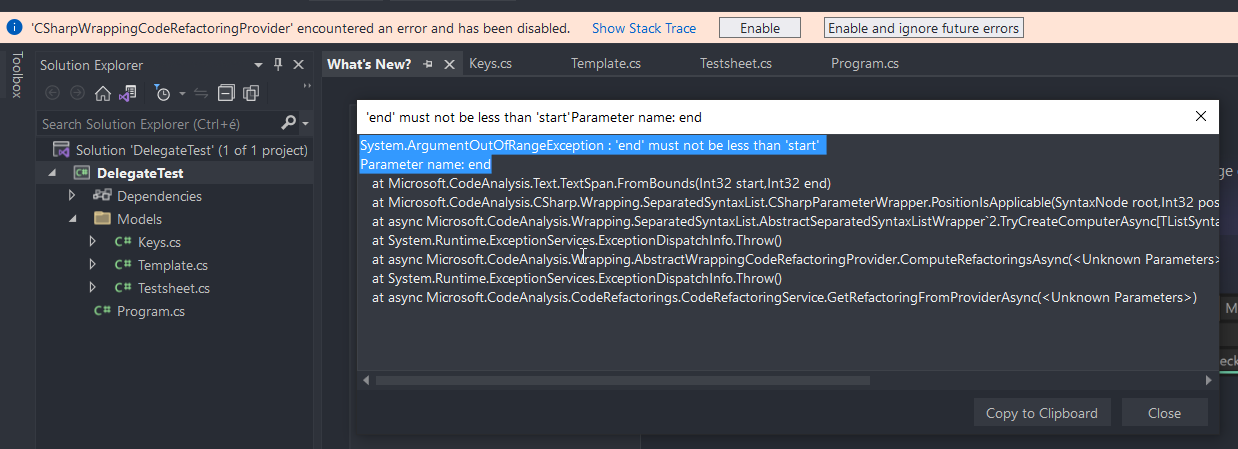Click the CSharpParameterWrapper.PositionIsApplicable stack line

(795, 203)
